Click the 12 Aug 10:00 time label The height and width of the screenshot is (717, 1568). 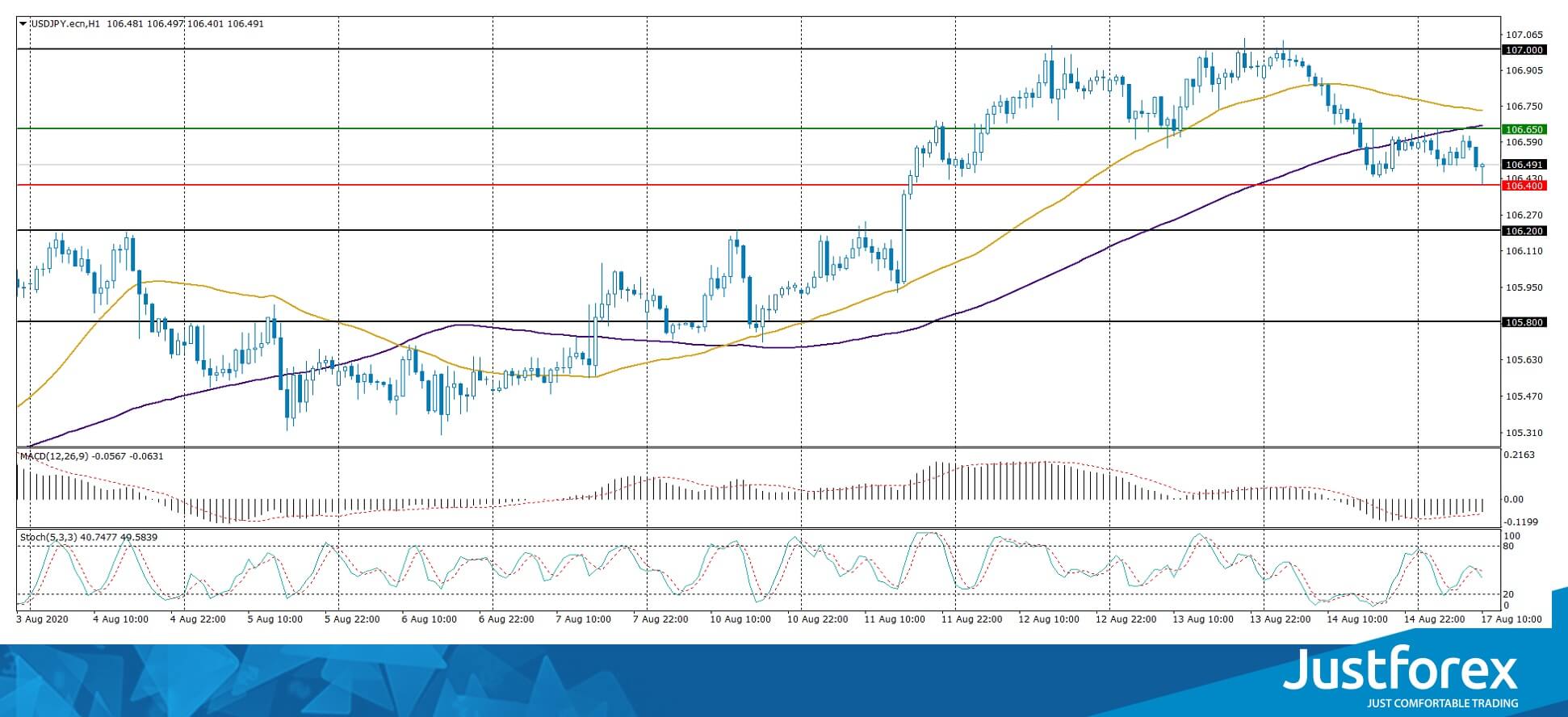pyautogui.click(x=1049, y=619)
